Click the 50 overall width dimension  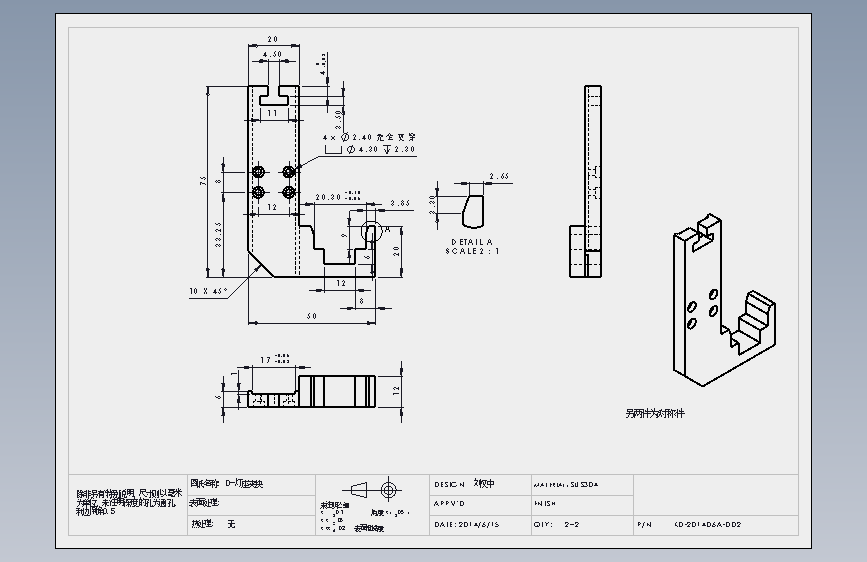[x=311, y=316]
